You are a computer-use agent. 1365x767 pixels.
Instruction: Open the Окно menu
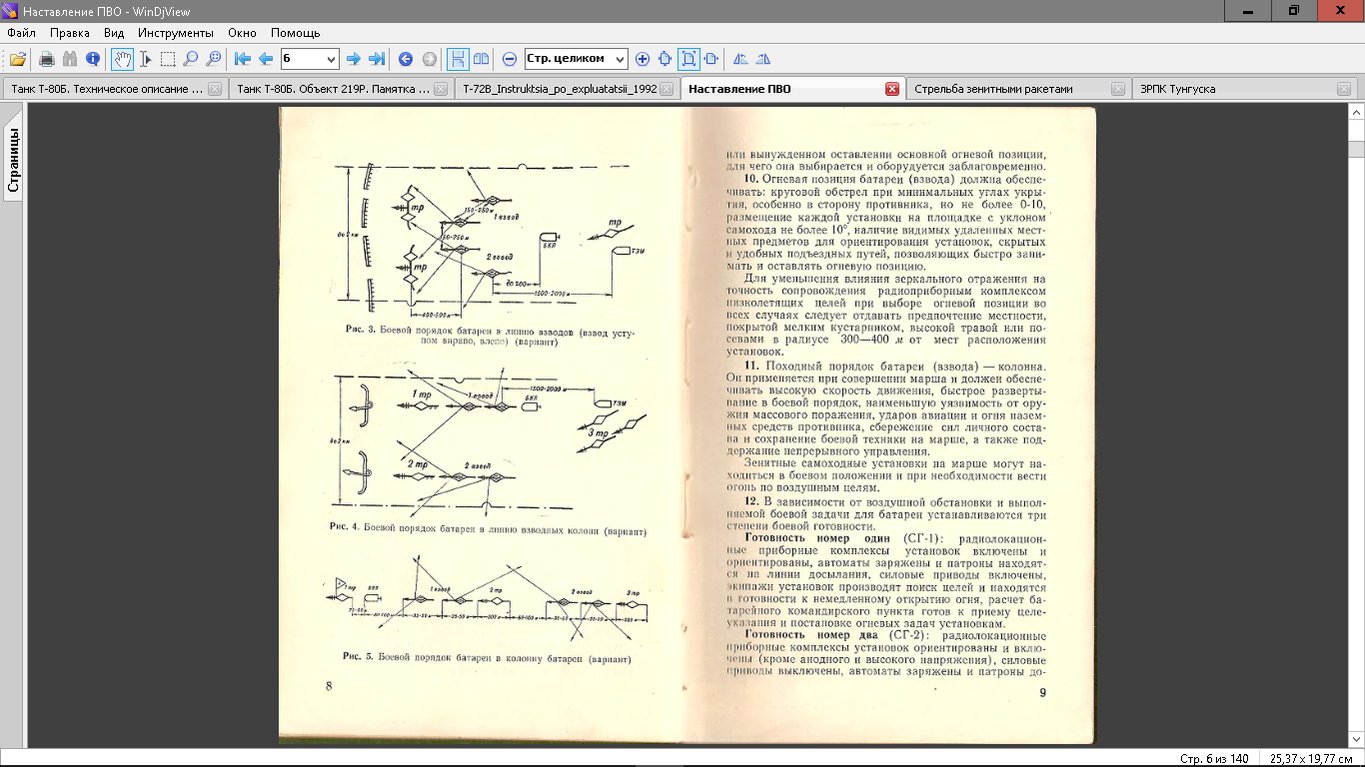click(x=242, y=33)
